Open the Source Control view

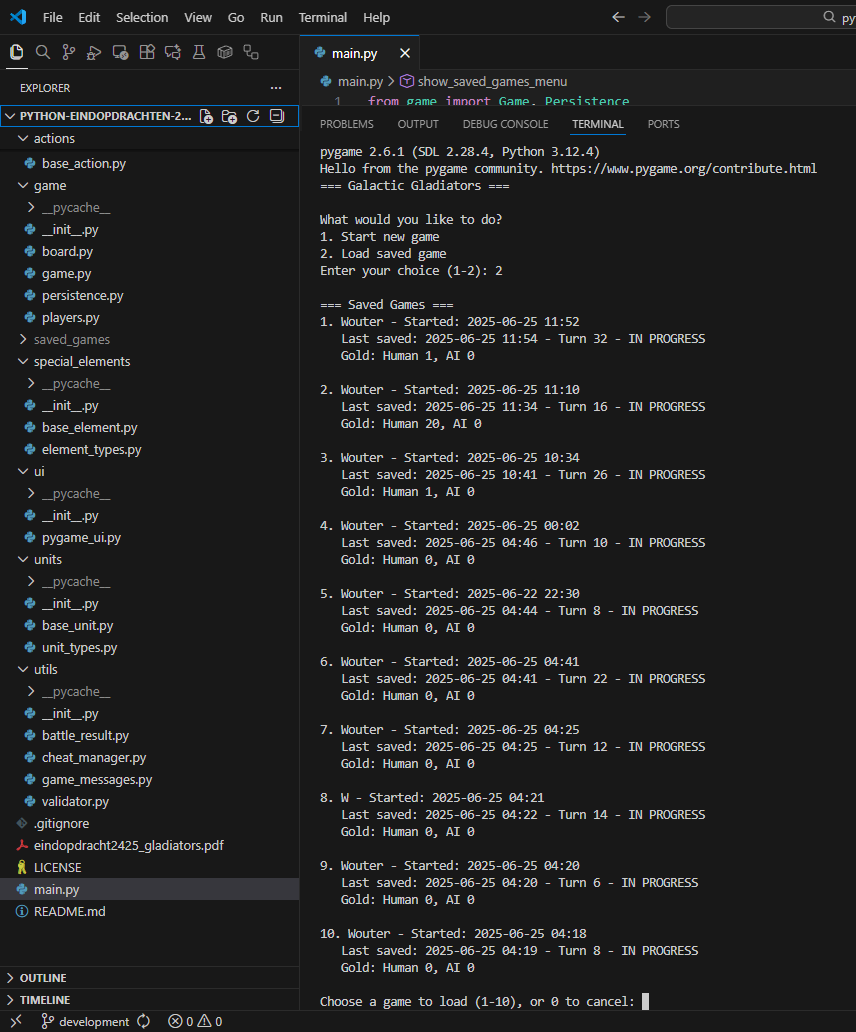tap(69, 52)
